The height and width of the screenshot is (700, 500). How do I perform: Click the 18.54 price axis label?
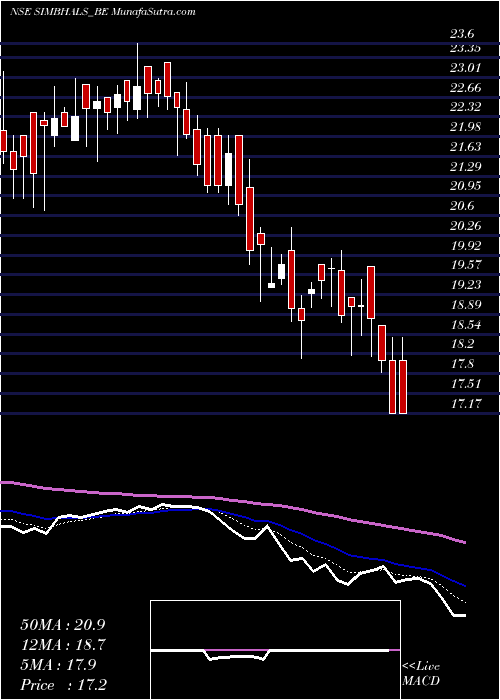pyautogui.click(x=466, y=324)
